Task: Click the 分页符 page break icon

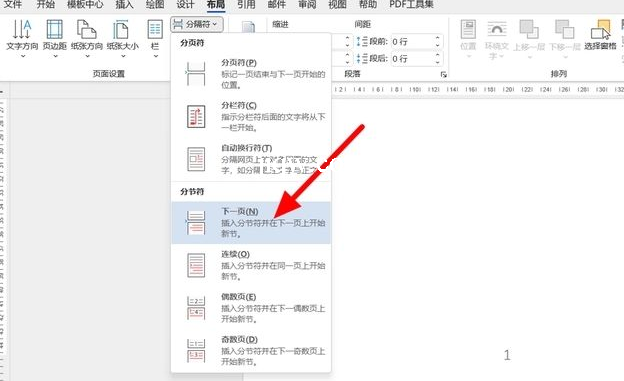Action: tap(196, 74)
